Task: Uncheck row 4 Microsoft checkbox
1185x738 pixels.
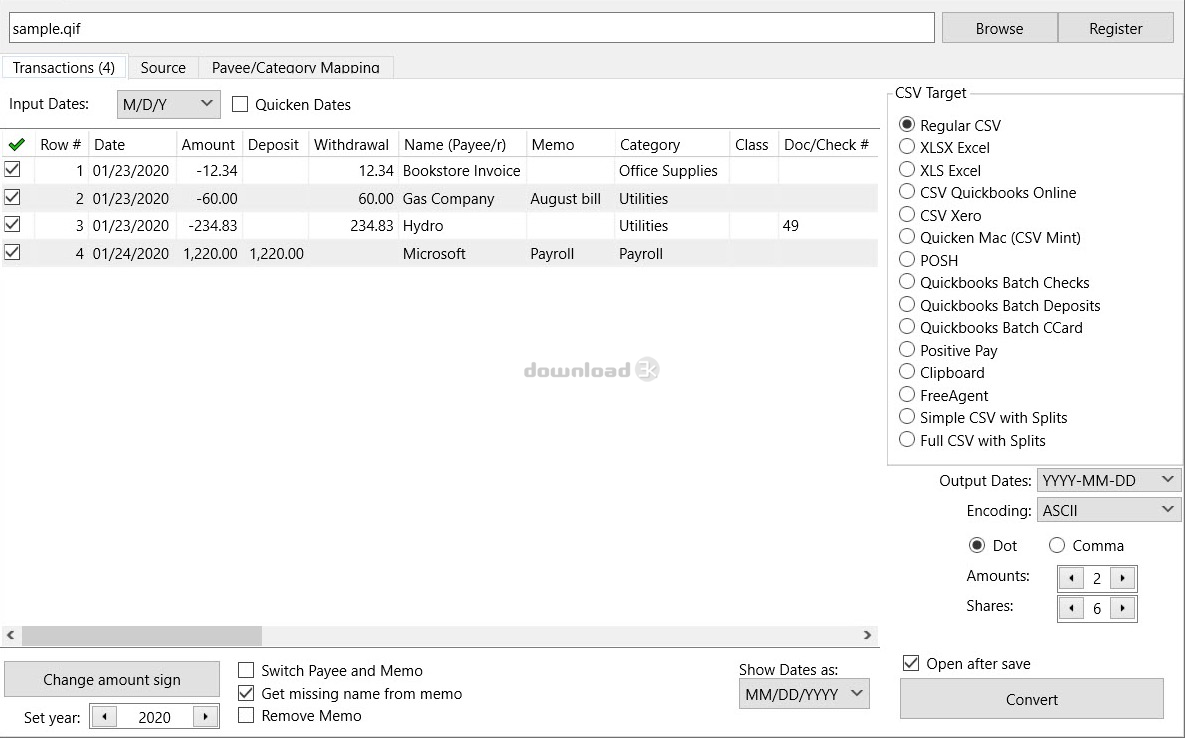Action: [12, 252]
